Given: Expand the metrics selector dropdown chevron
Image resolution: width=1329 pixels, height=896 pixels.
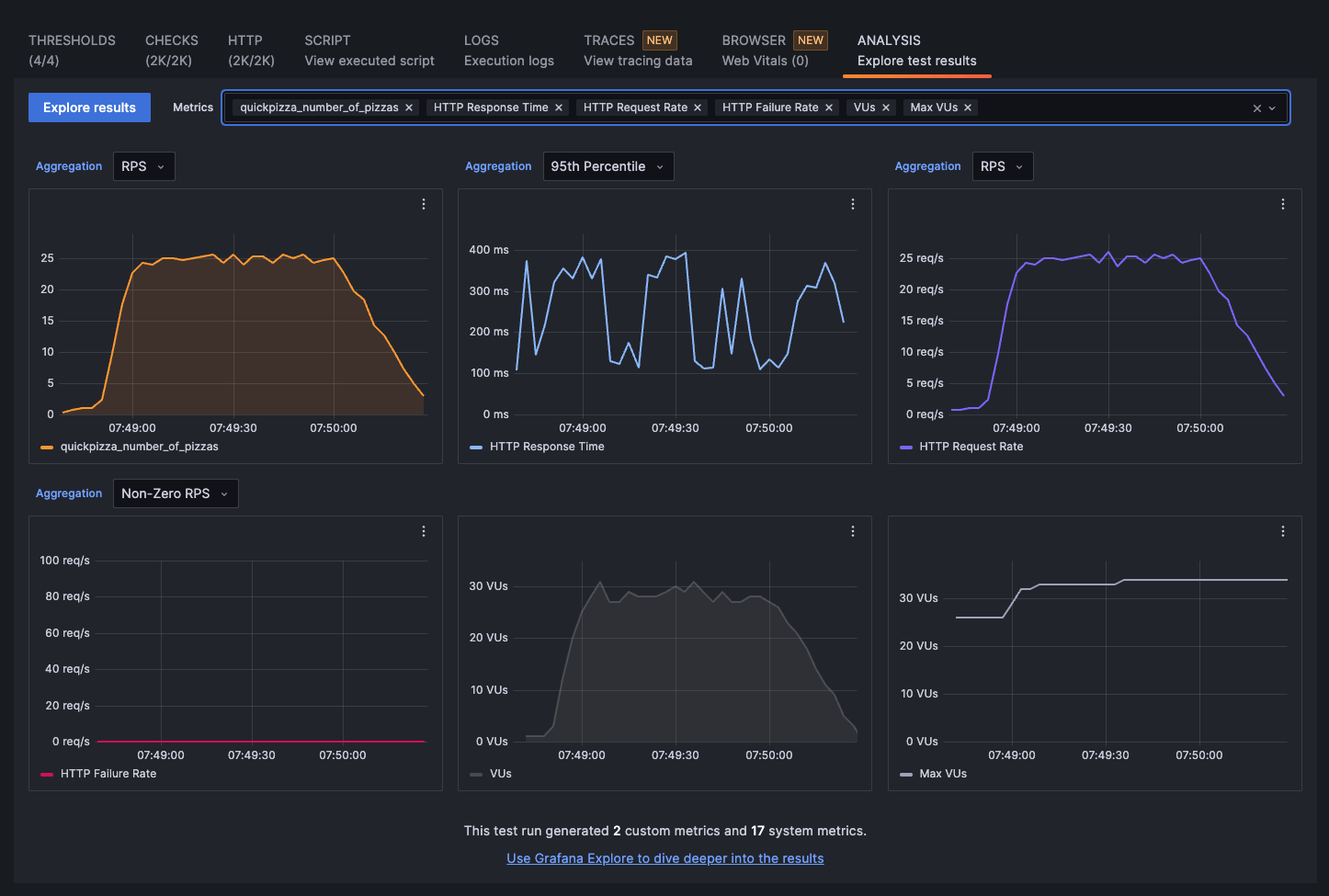Looking at the screenshot, I should click(1273, 108).
